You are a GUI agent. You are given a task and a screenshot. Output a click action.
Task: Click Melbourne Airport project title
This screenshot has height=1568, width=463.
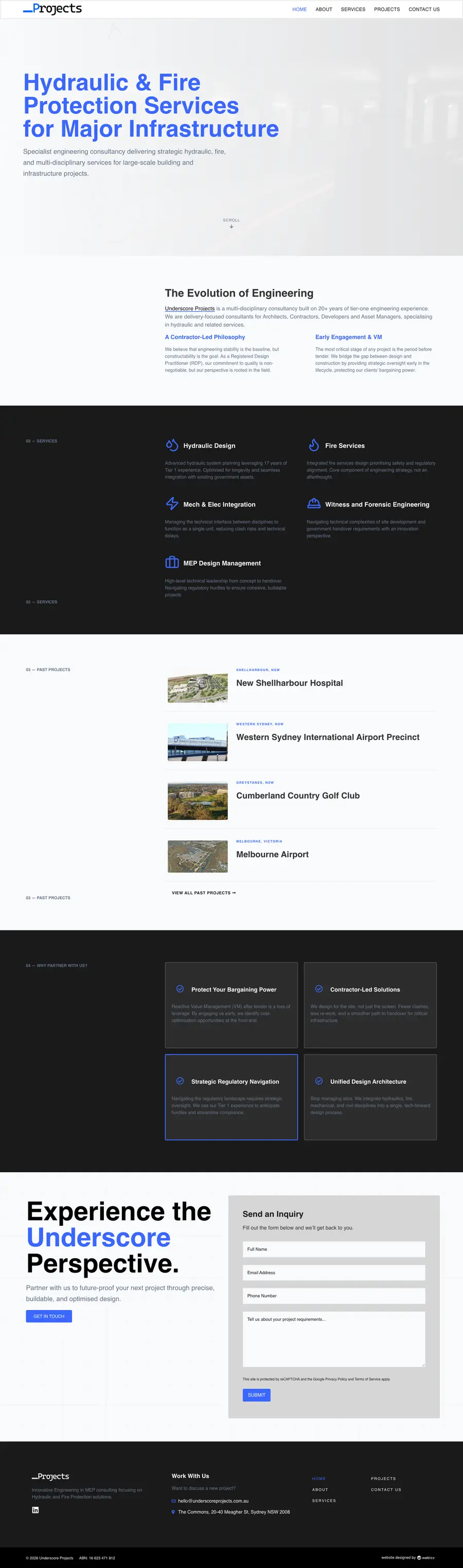273,854
